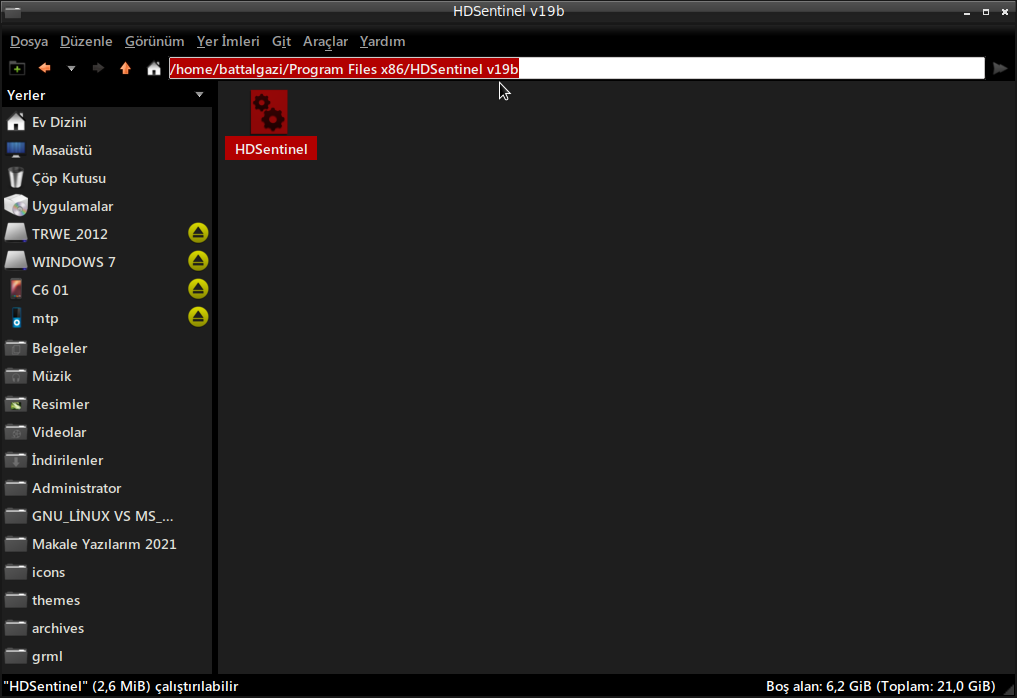Open the Makale Yazılarım 2021 bookmark
1017x698 pixels.
(106, 544)
